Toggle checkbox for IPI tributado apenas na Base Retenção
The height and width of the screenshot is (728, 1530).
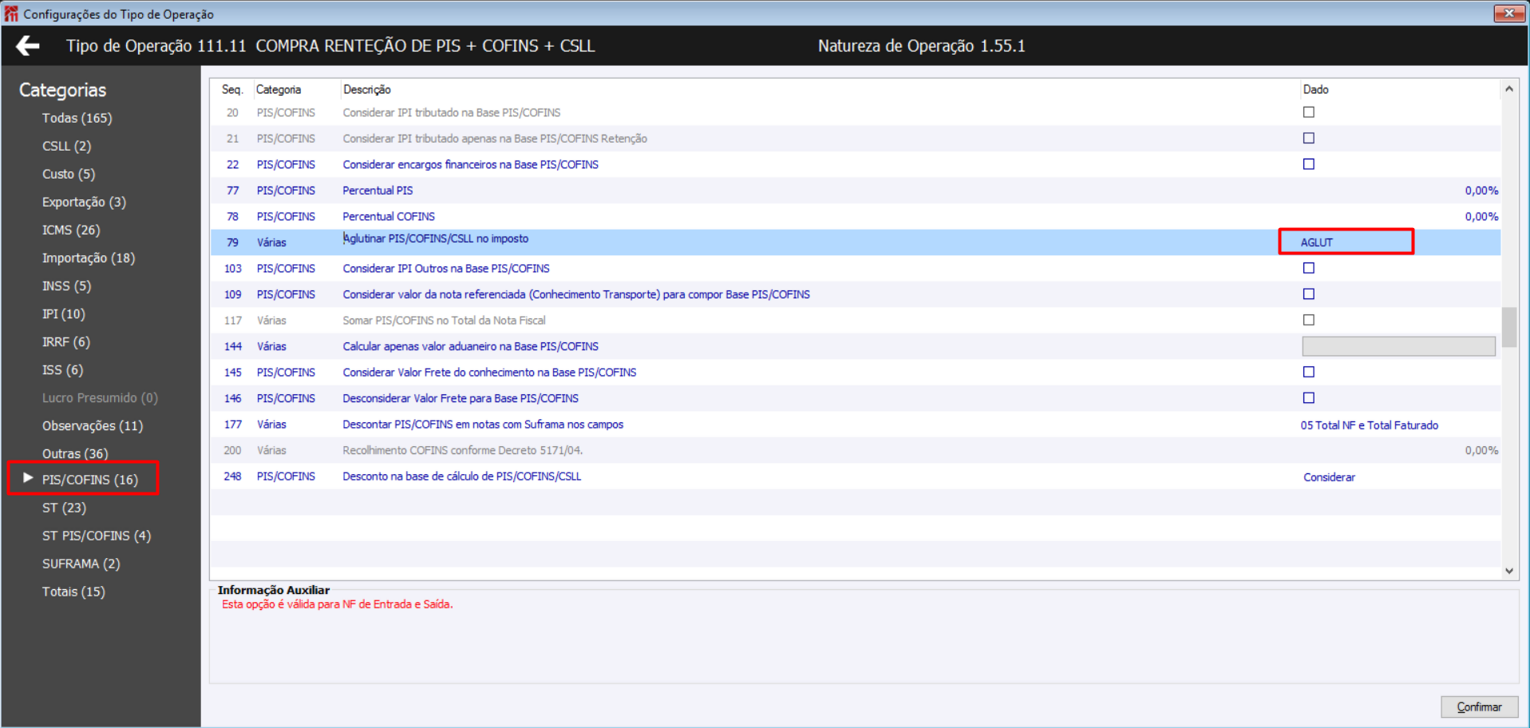point(1308,138)
